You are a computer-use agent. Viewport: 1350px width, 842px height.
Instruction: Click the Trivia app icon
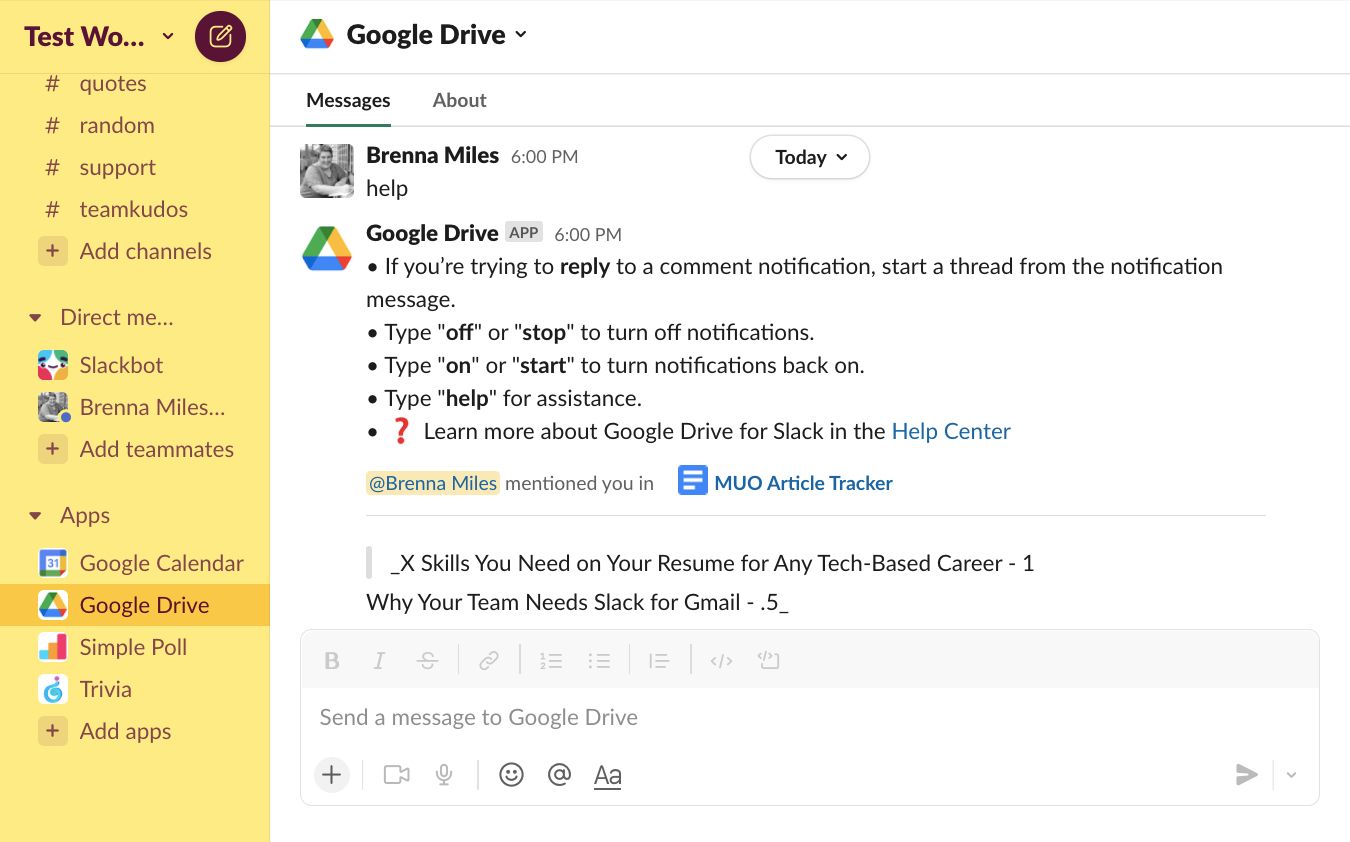point(53,689)
